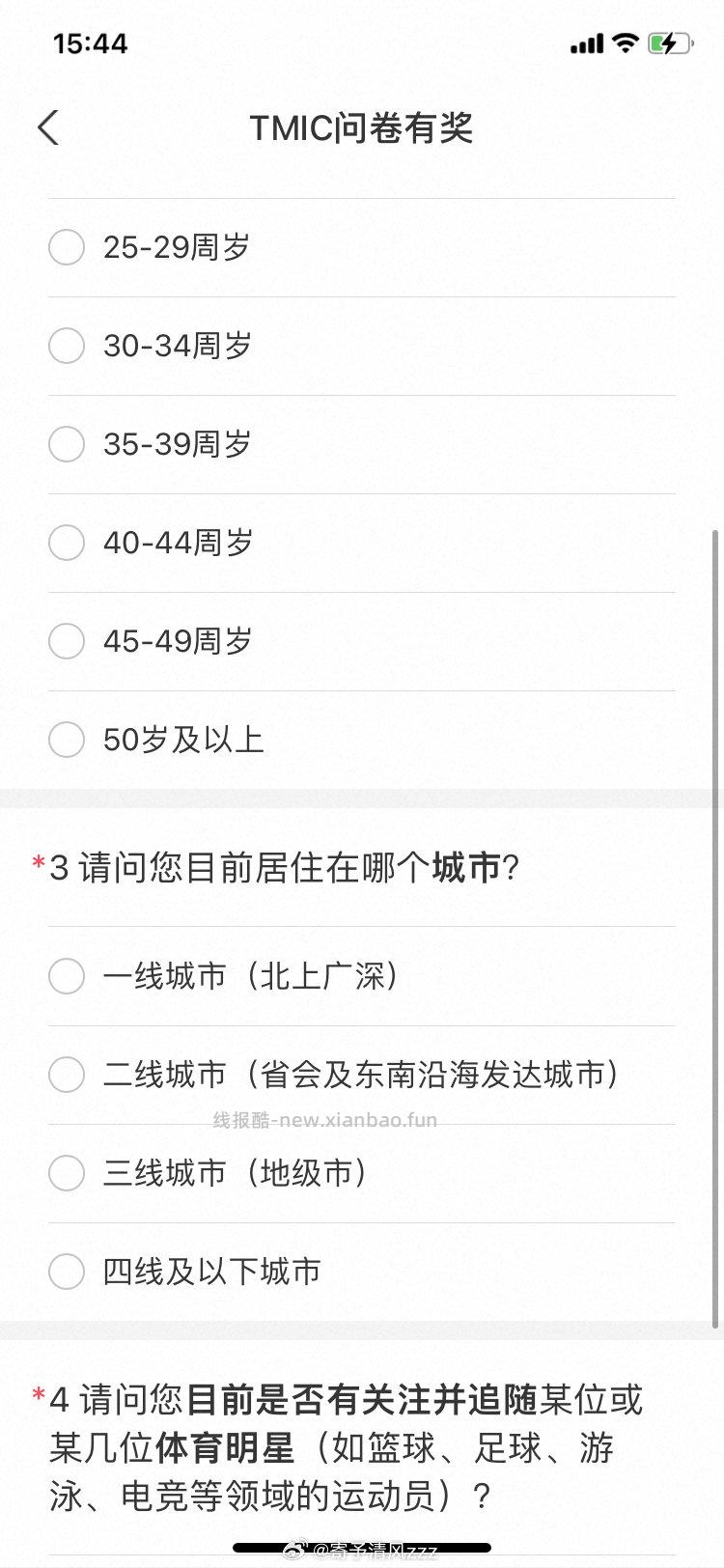The image size is (724, 1568).
Task: Choose the 50岁及以上 option
Action: tap(67, 740)
